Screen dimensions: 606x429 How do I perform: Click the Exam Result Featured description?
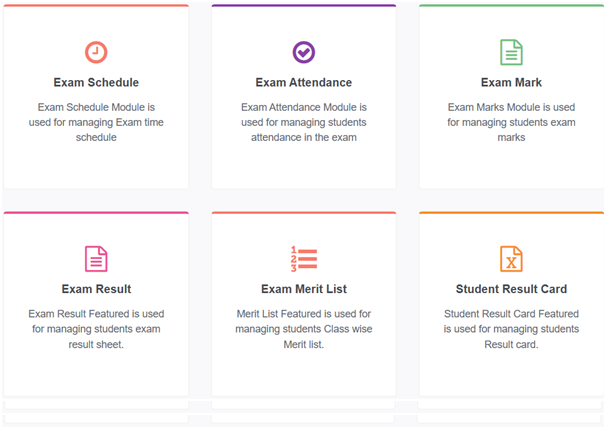click(x=96, y=329)
